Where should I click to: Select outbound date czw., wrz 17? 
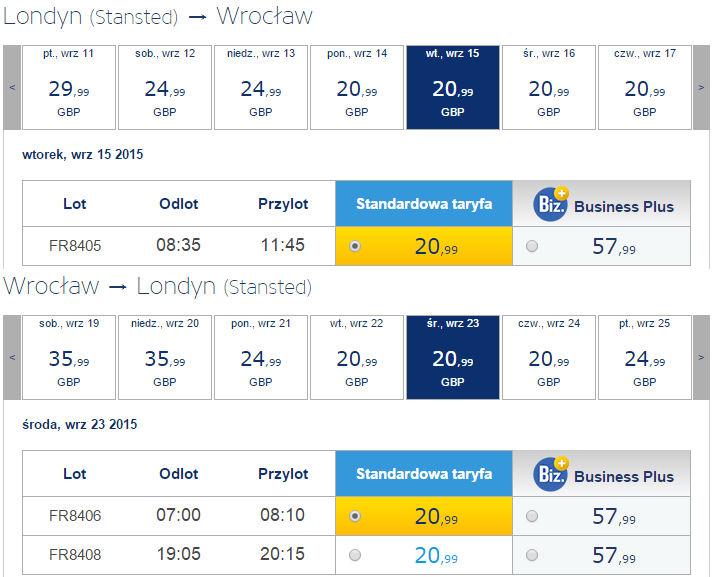click(x=645, y=87)
